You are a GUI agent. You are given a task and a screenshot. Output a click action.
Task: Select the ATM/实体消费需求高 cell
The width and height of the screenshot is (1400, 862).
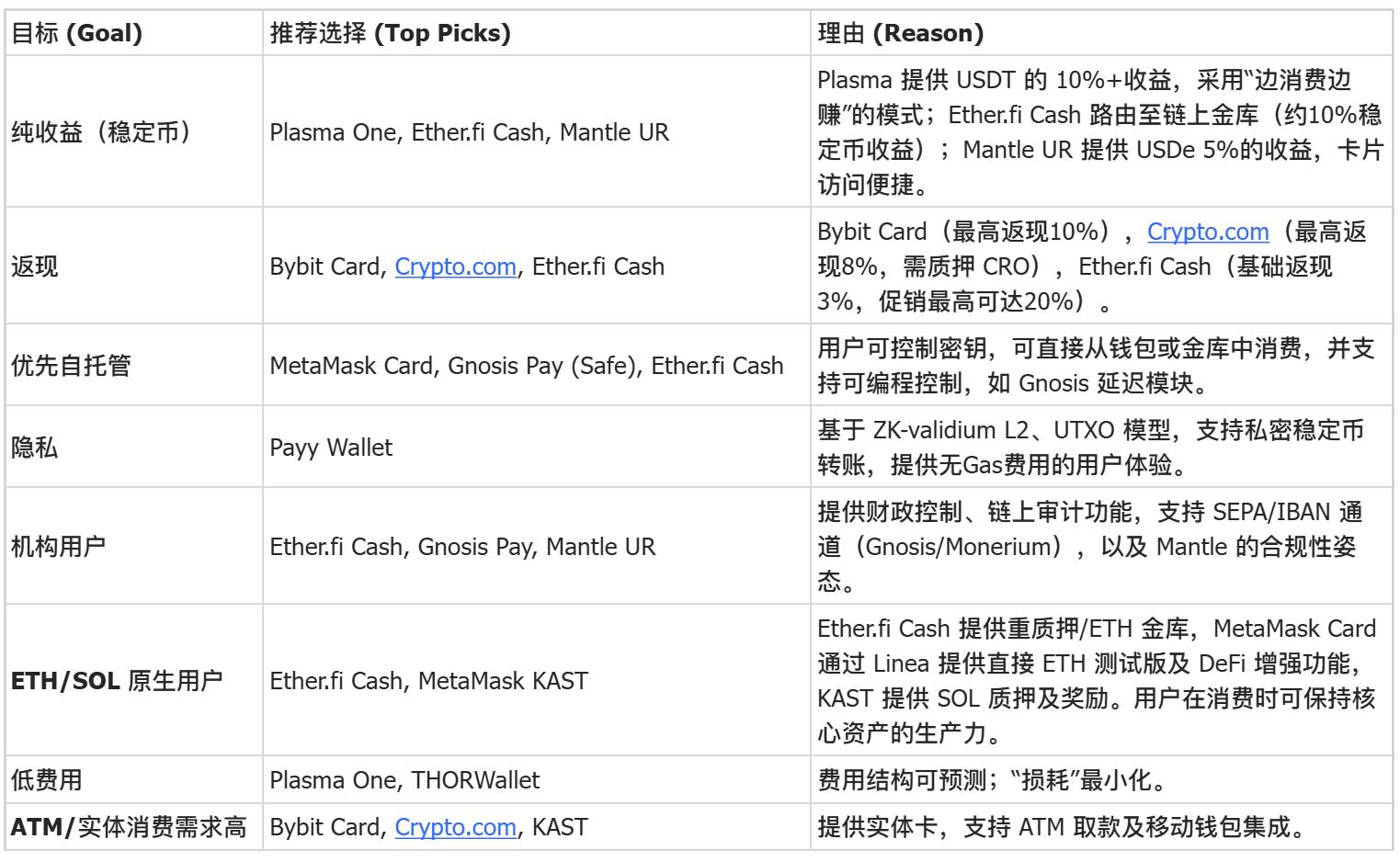click(x=129, y=827)
